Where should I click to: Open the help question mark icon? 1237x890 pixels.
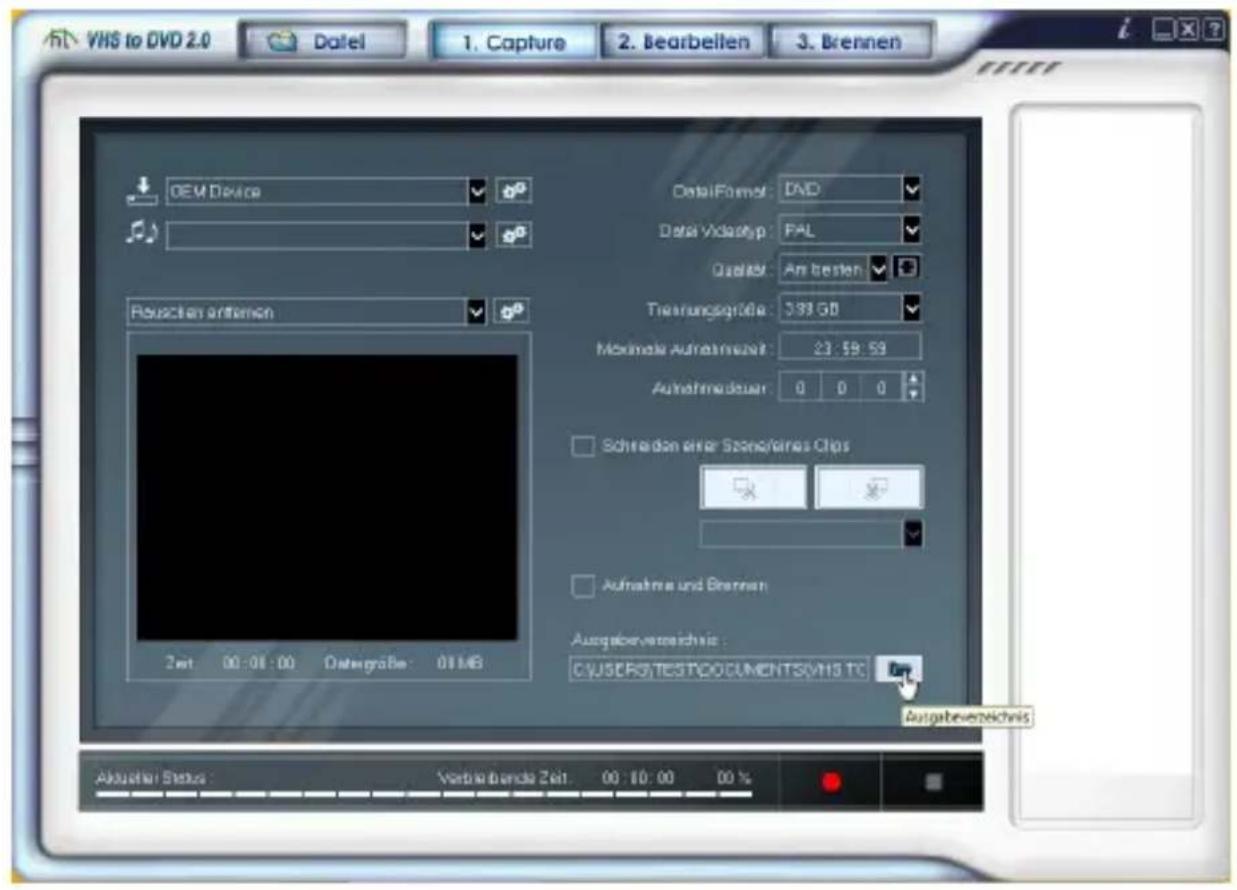point(1213,31)
